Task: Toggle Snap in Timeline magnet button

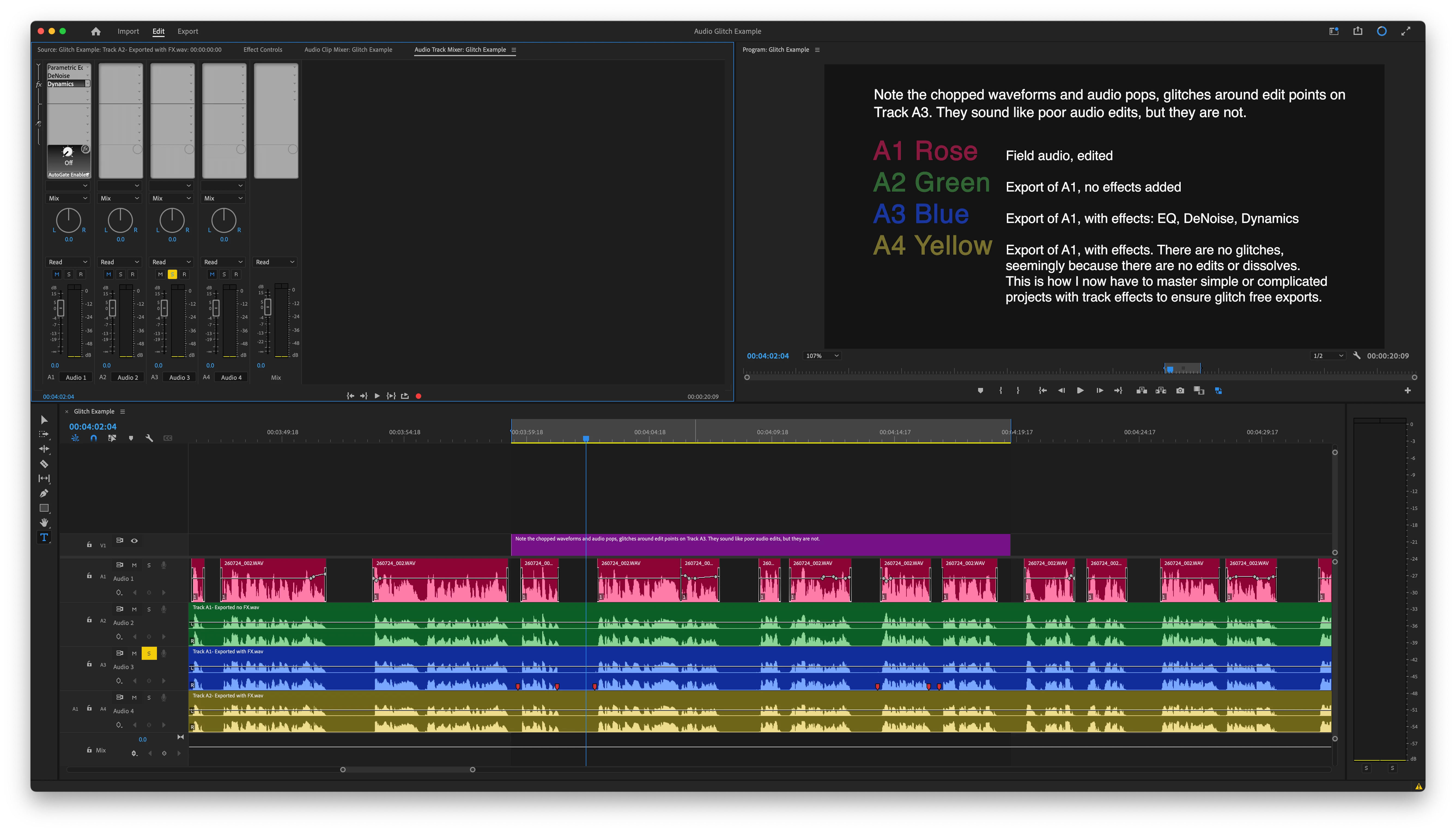Action: pyautogui.click(x=94, y=438)
